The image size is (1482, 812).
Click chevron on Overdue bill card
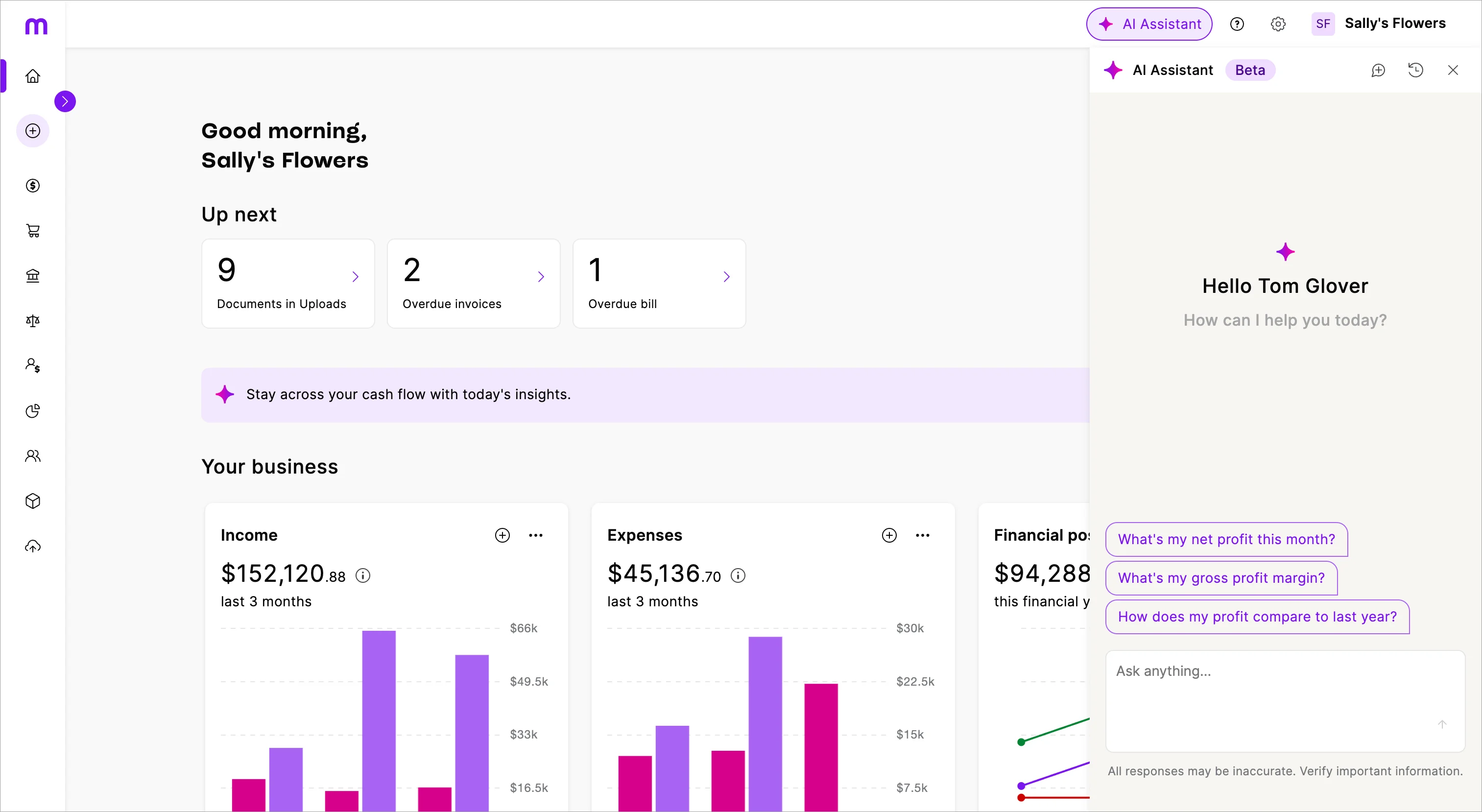click(727, 277)
